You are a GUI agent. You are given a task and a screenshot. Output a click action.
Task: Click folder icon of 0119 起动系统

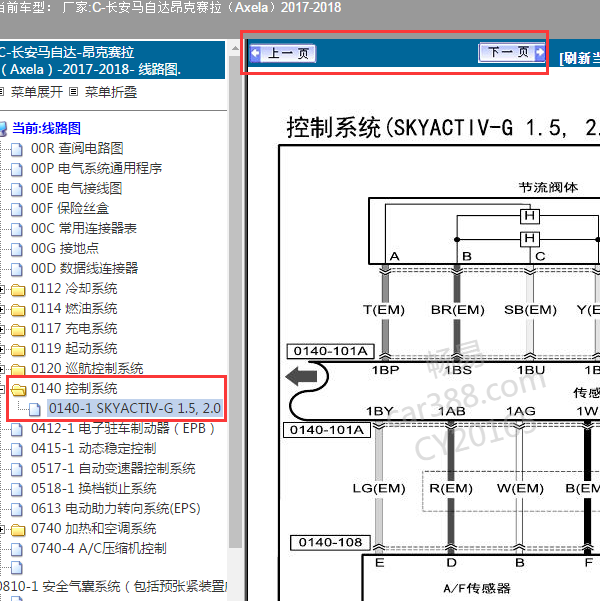[x=18, y=350]
